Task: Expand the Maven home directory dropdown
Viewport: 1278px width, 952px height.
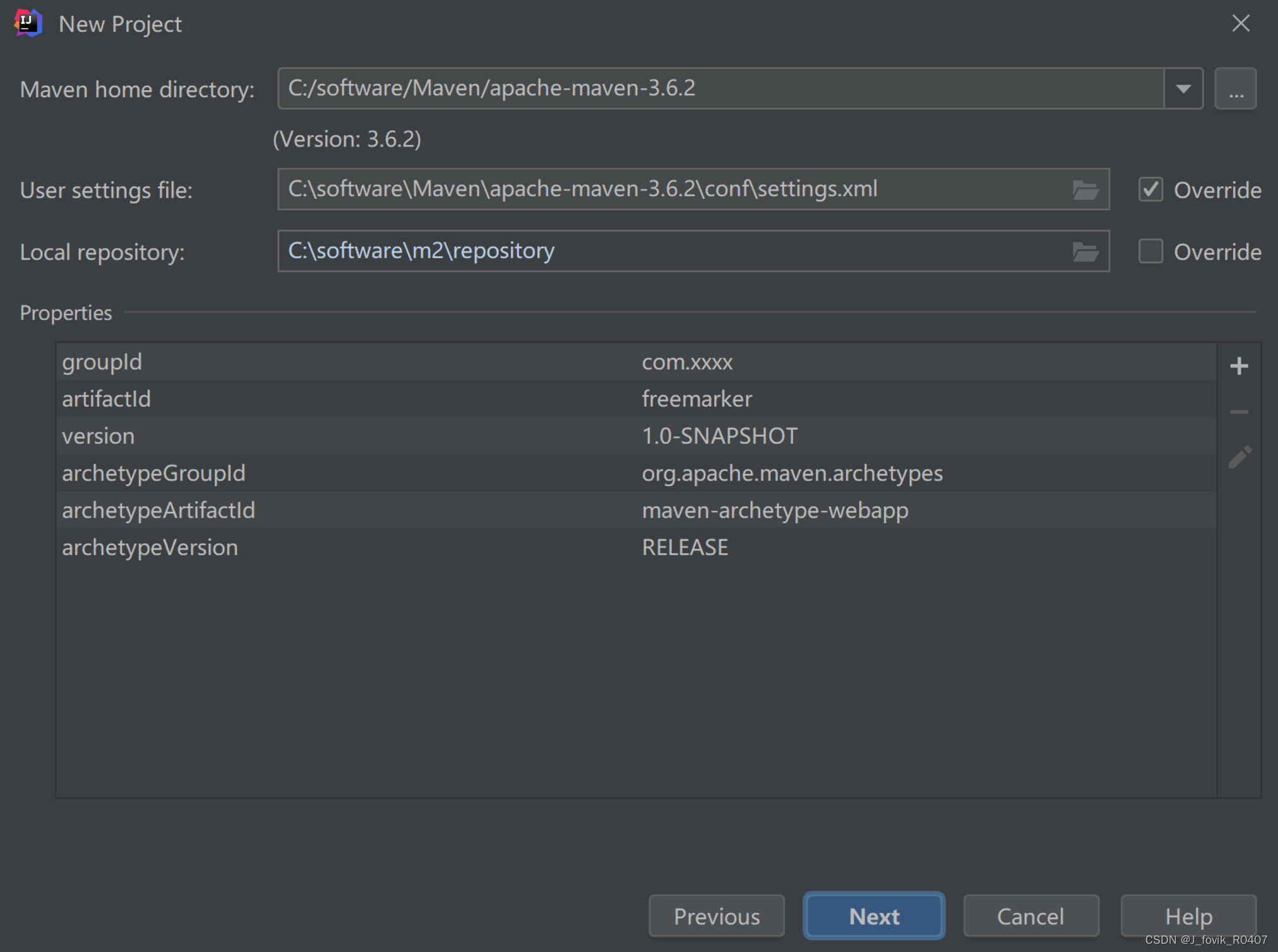Action: [x=1183, y=88]
